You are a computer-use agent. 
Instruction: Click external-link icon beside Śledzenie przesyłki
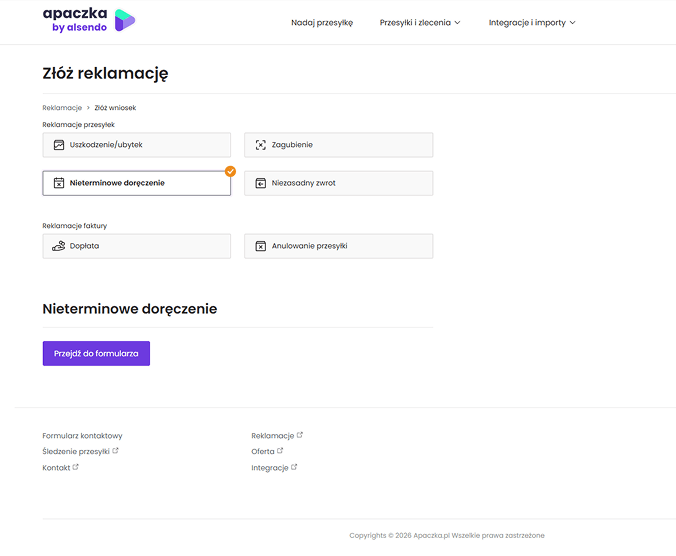point(115,450)
